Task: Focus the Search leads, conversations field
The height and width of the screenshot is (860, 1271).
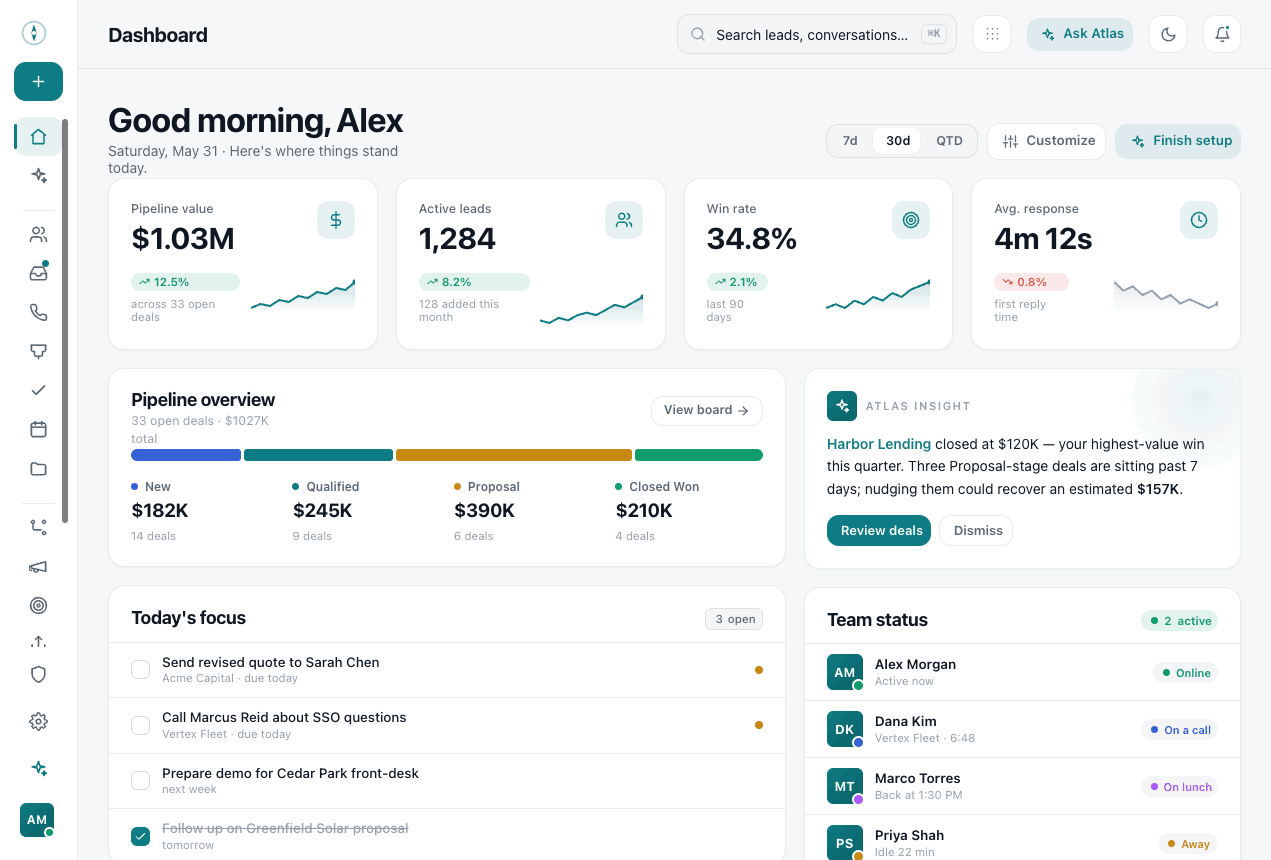Action: [x=817, y=34]
